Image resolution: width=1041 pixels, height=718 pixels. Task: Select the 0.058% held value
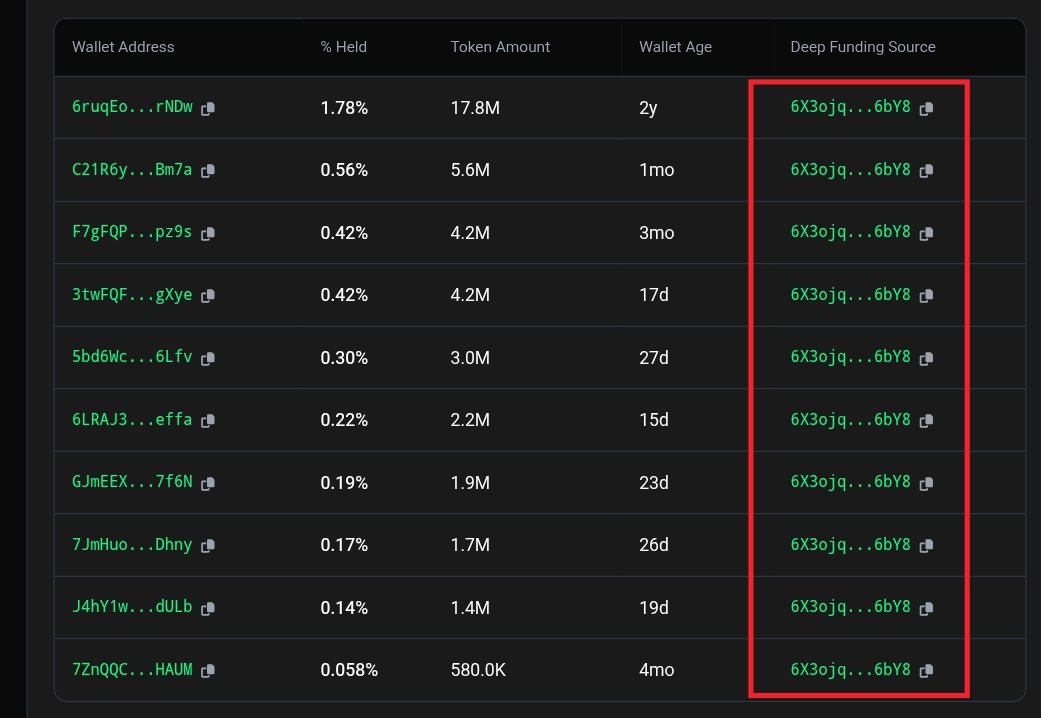point(349,670)
